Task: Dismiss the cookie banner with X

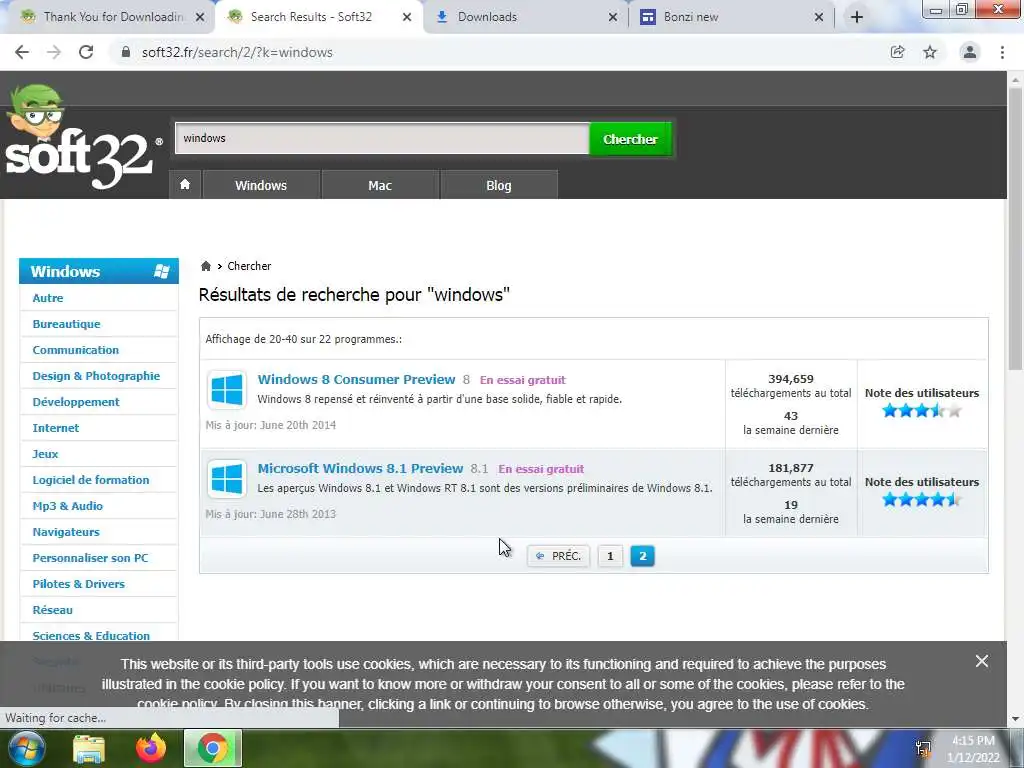Action: (x=982, y=661)
